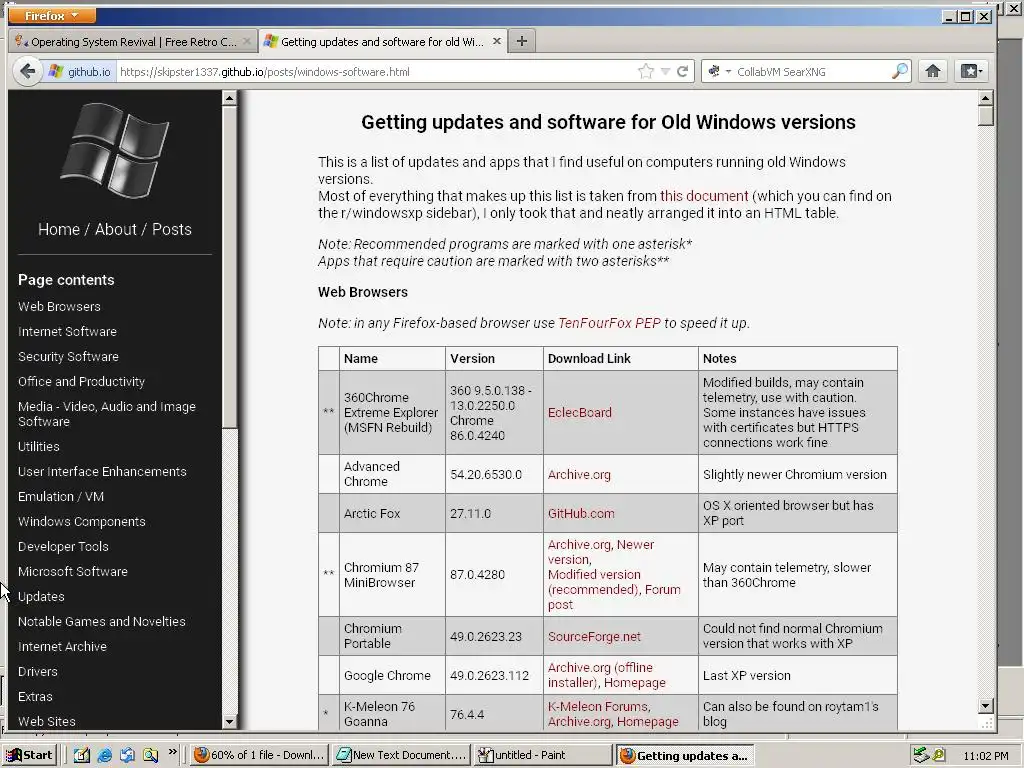
Task: Jump to Media - Video, Audio and Image Software
Action: (107, 414)
